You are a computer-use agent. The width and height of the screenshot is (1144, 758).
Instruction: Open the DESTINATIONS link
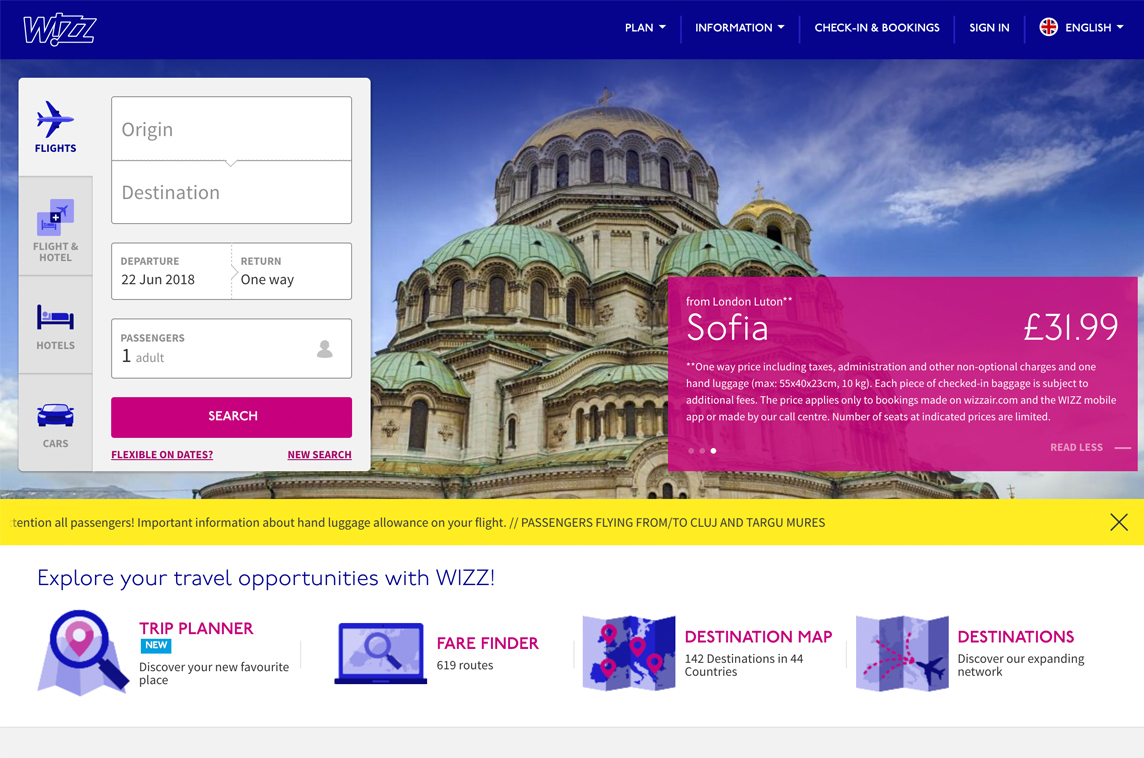(1016, 637)
